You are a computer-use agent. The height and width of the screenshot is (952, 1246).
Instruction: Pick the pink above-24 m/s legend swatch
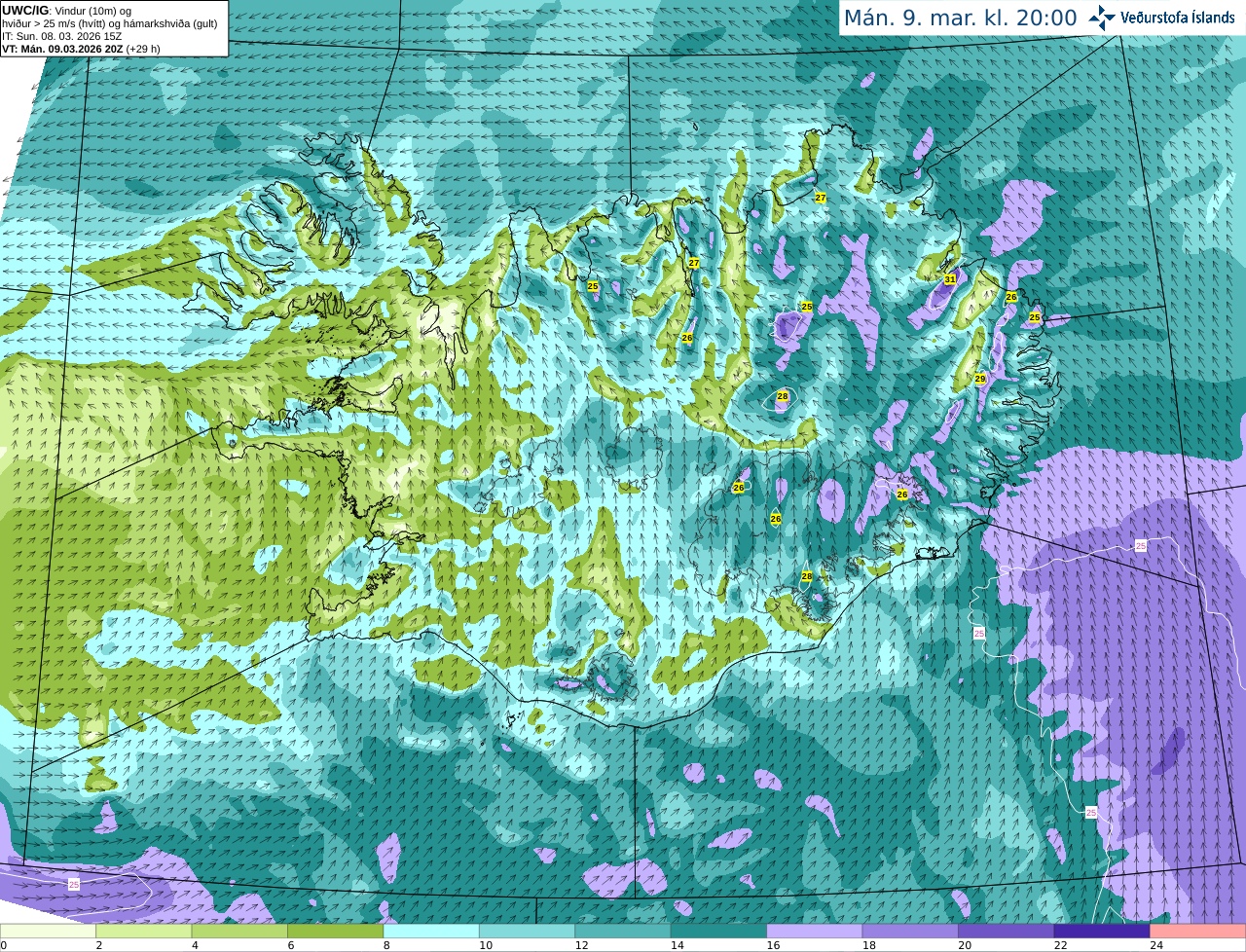pyautogui.click(x=1198, y=932)
